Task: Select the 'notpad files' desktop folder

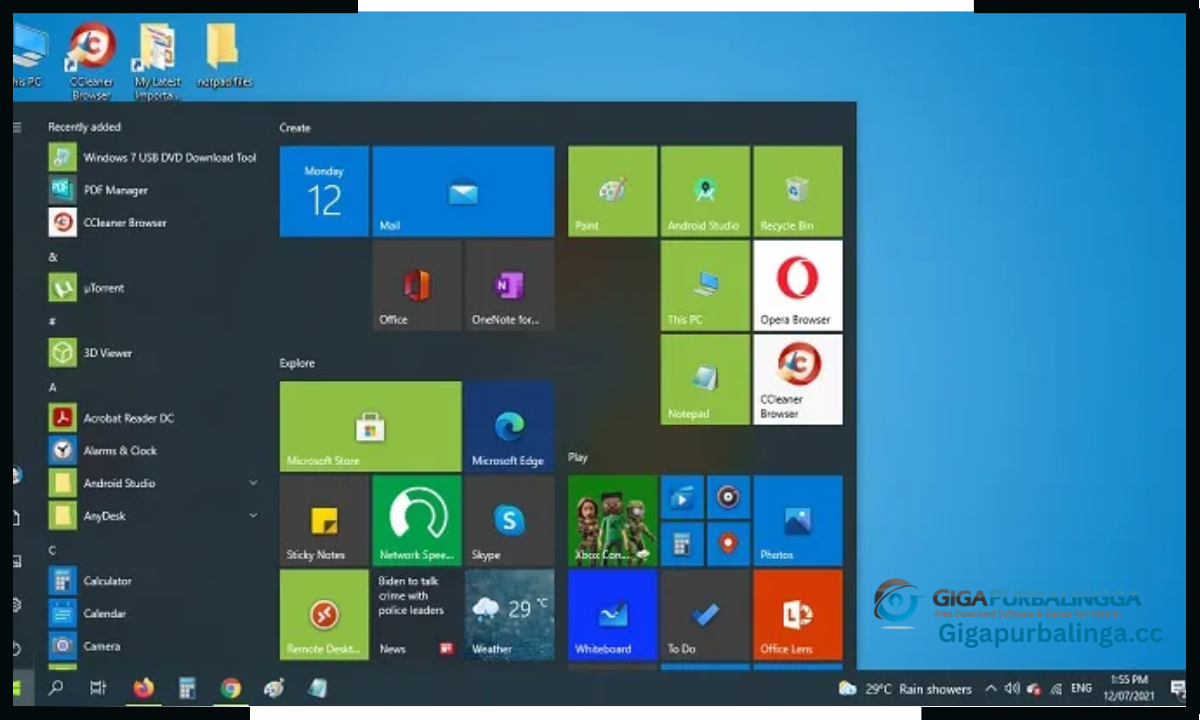Action: point(224,56)
